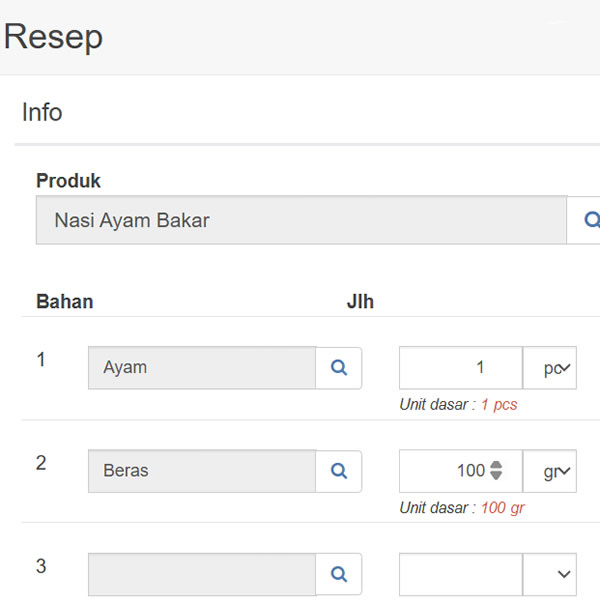This screenshot has height=600, width=600.
Task: Focus the Nasi Ayam Bakar product field
Action: (x=302, y=220)
